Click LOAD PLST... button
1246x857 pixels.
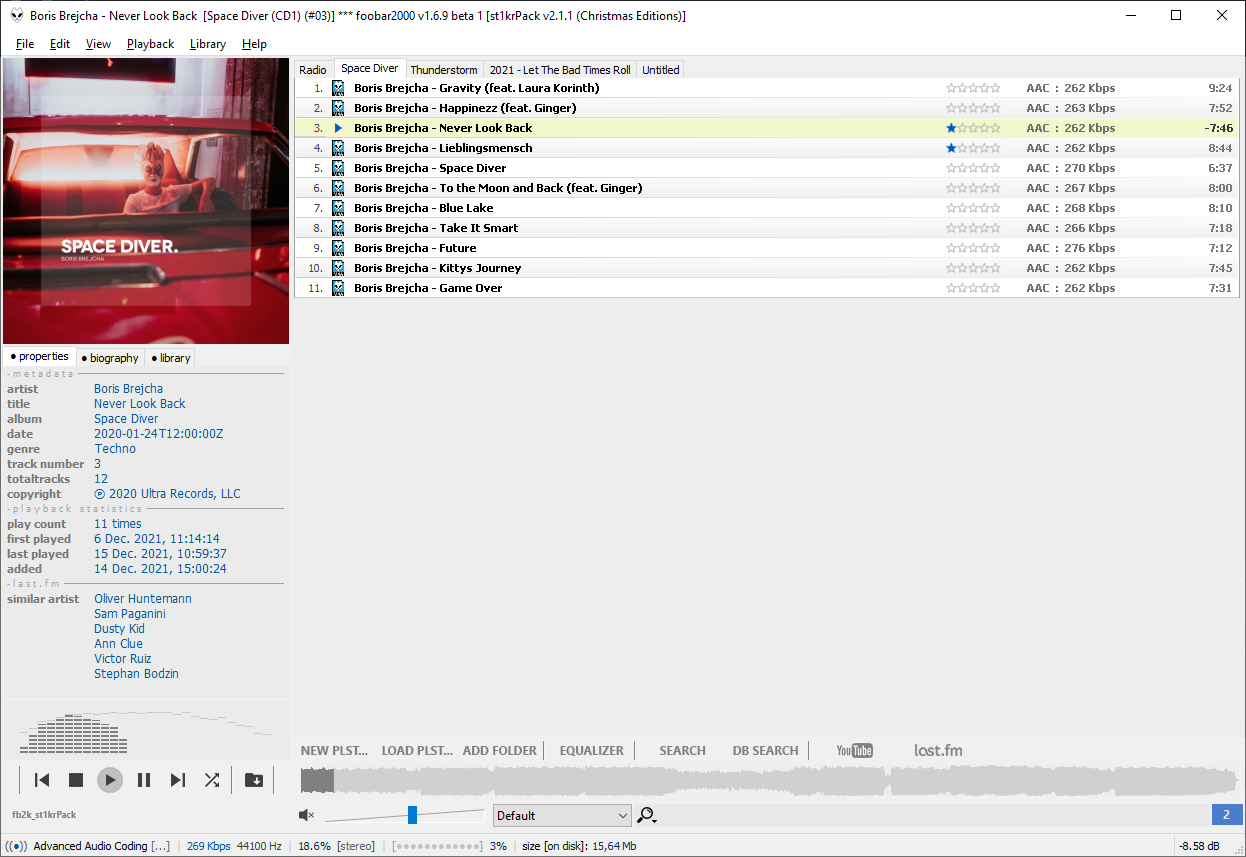[417, 751]
